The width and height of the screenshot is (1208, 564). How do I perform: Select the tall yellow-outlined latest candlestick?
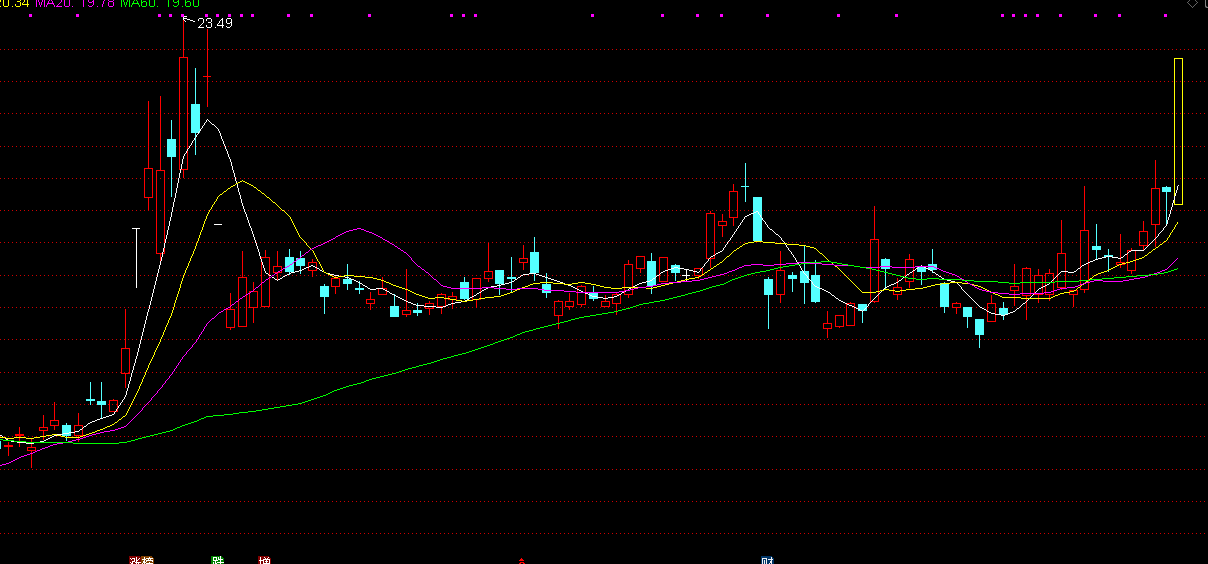[1178, 132]
